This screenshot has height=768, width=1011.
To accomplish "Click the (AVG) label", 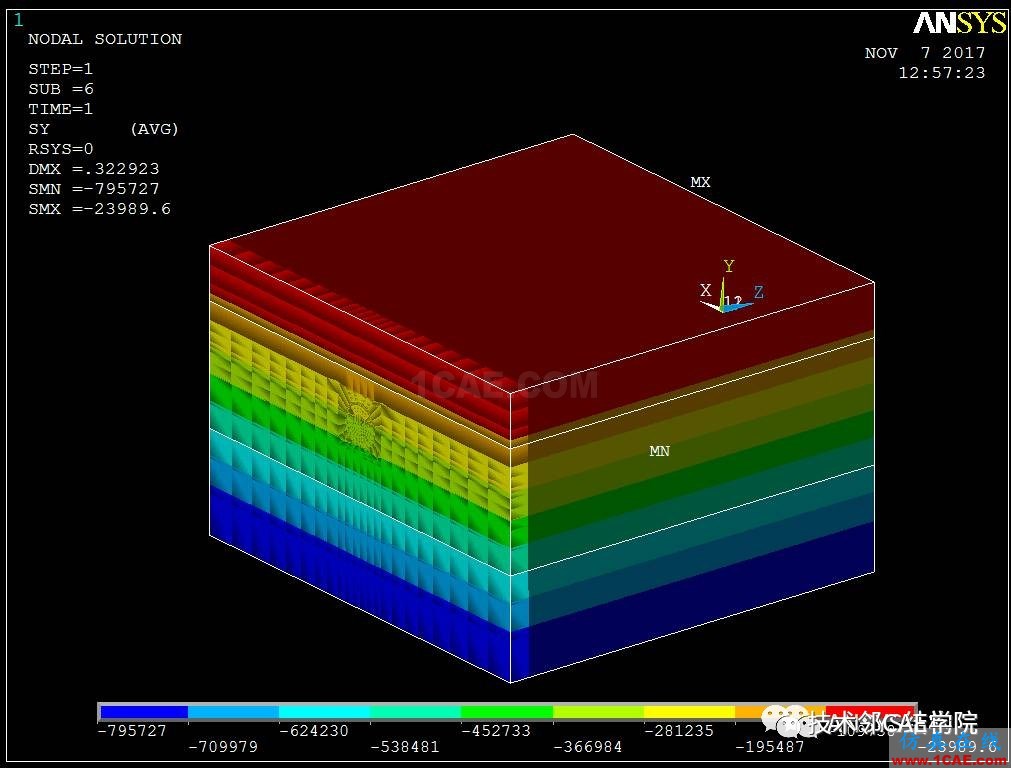I will click(154, 129).
